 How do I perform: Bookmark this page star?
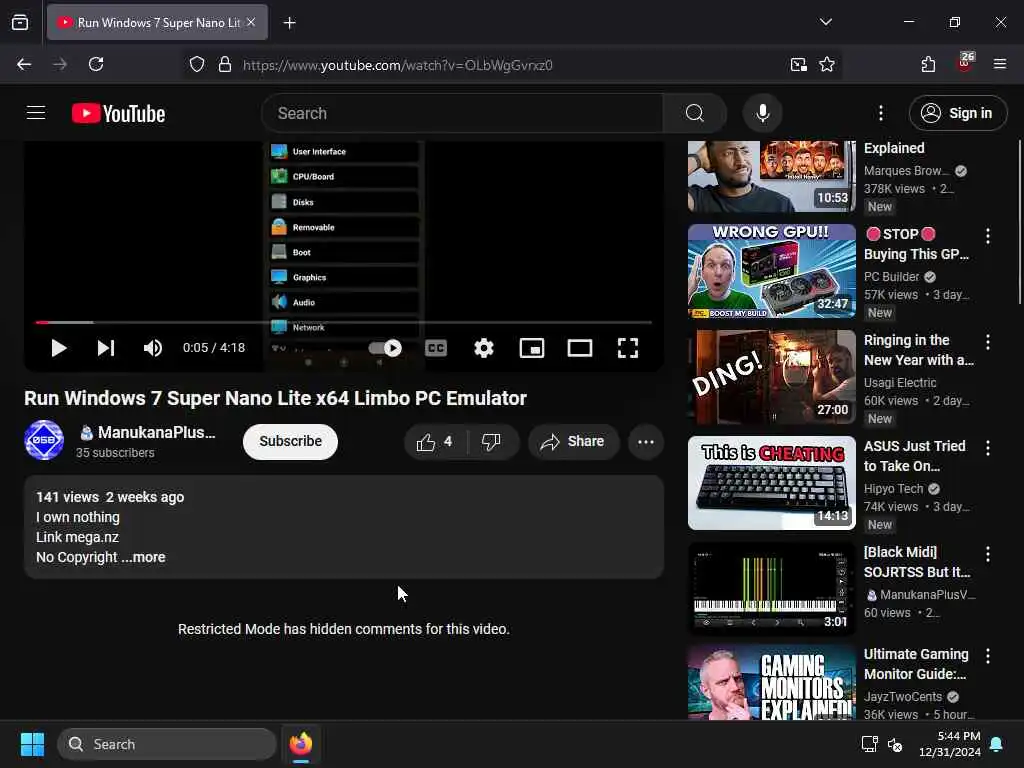[x=827, y=65]
